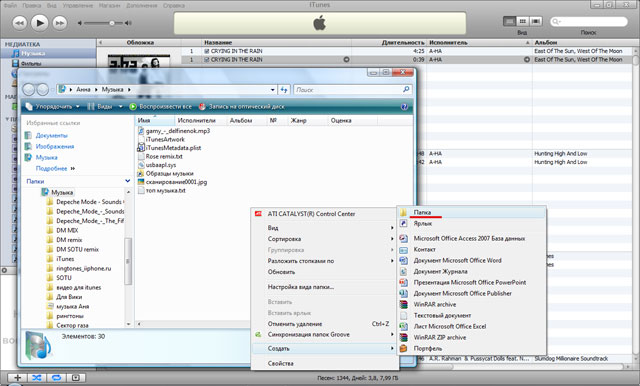Click the iTunes volume slider knob
The width and height of the screenshot is (640, 386).
111,23
